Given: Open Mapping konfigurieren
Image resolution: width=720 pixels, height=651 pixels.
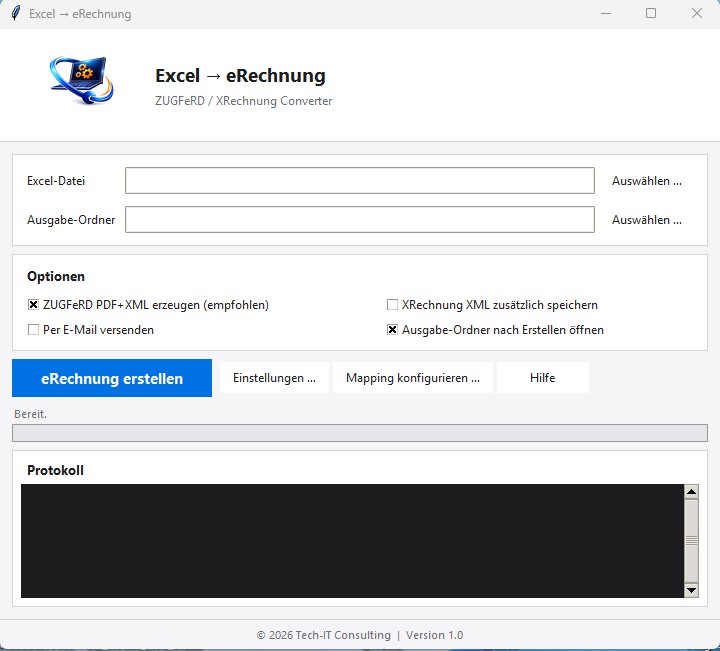Looking at the screenshot, I should coord(413,378).
